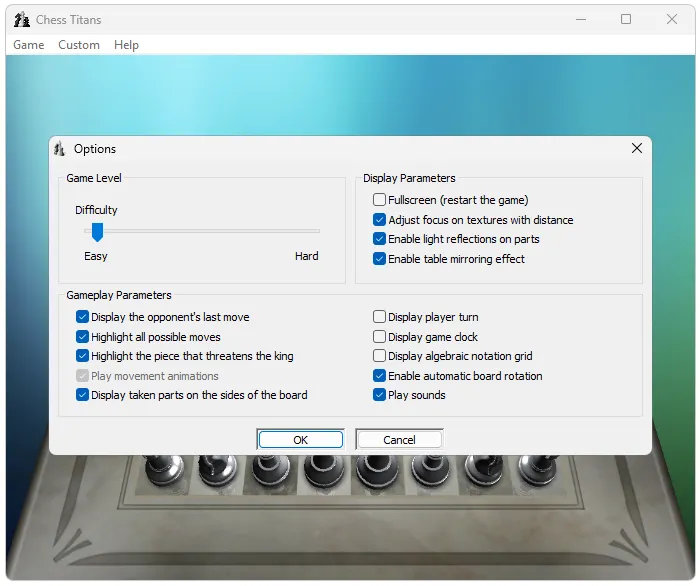700x586 pixels.
Task: Turn off the Play sounds checkbox
Action: click(379, 395)
